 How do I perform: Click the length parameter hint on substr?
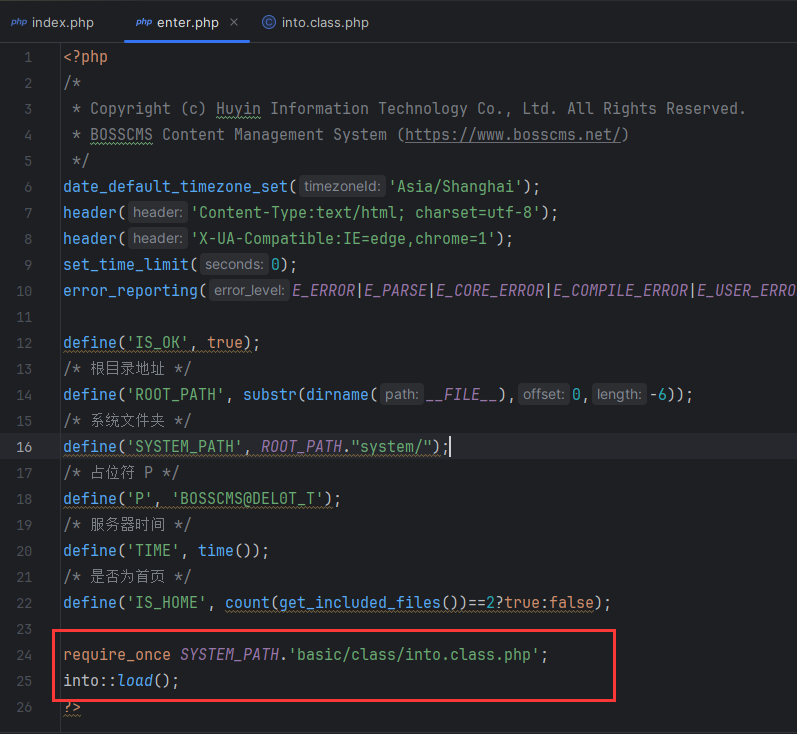point(618,394)
